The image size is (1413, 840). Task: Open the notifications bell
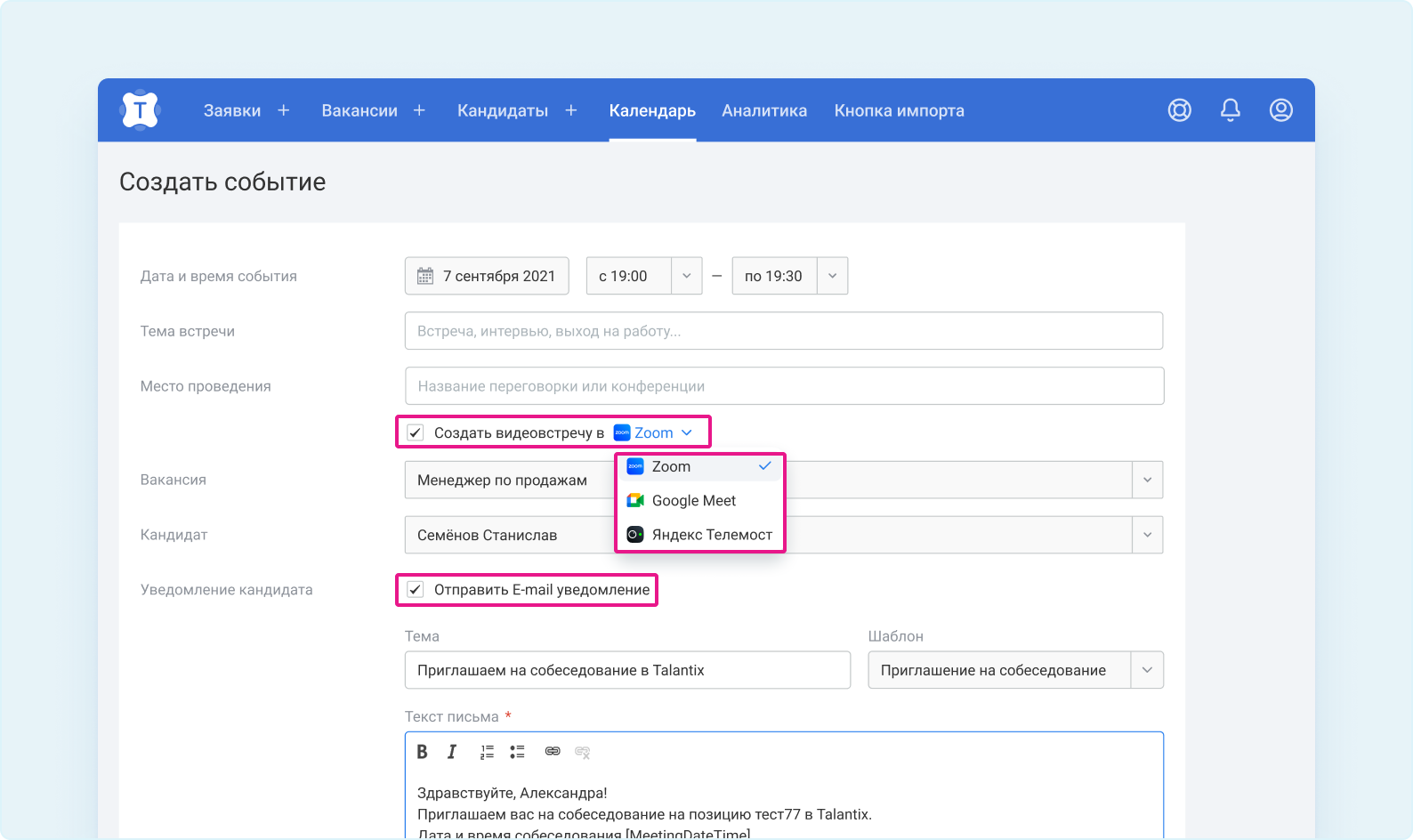(1231, 110)
